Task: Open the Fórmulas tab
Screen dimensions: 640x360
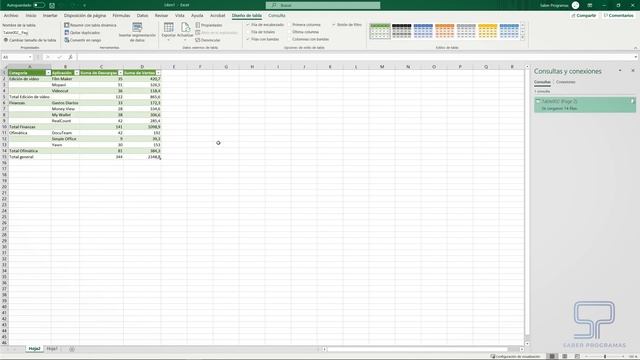Action: [x=121, y=16]
